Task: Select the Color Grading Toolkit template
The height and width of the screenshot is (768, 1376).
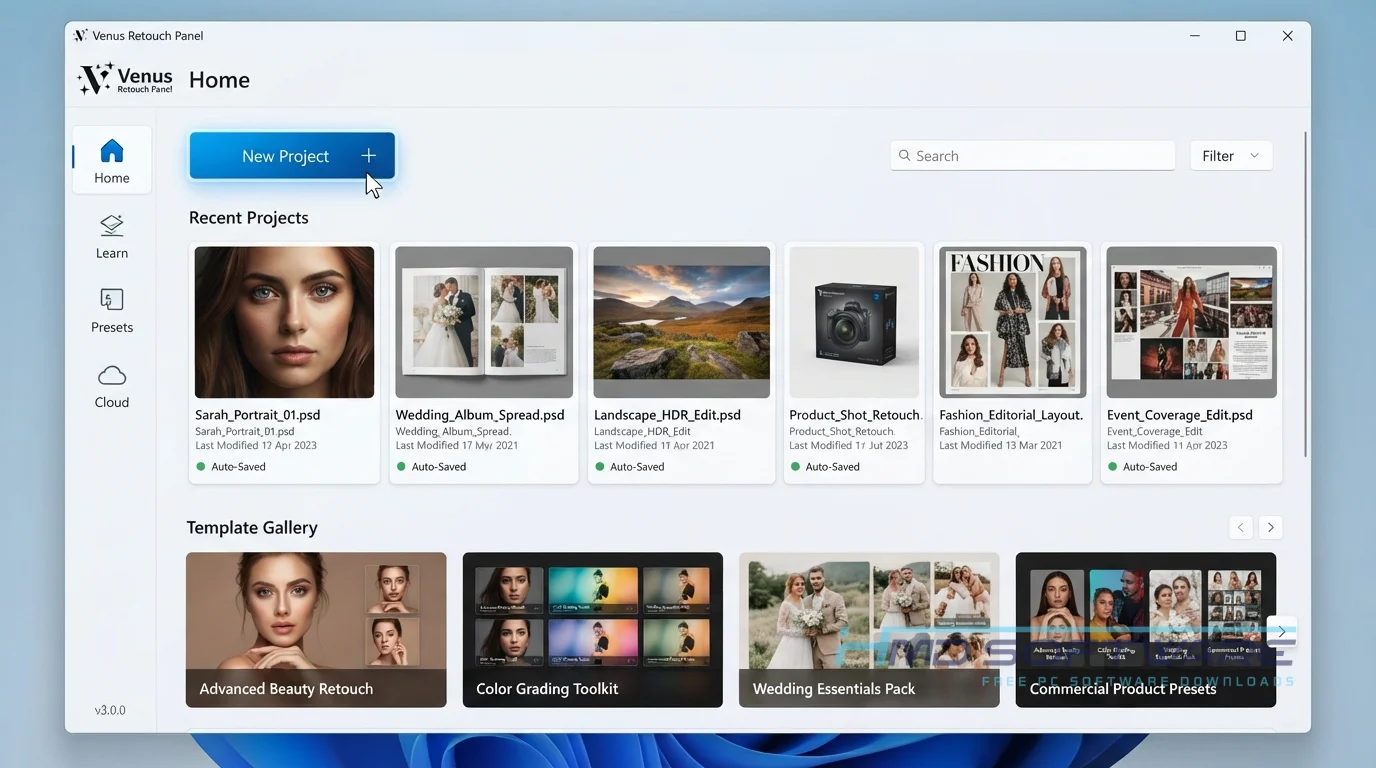Action: point(592,630)
